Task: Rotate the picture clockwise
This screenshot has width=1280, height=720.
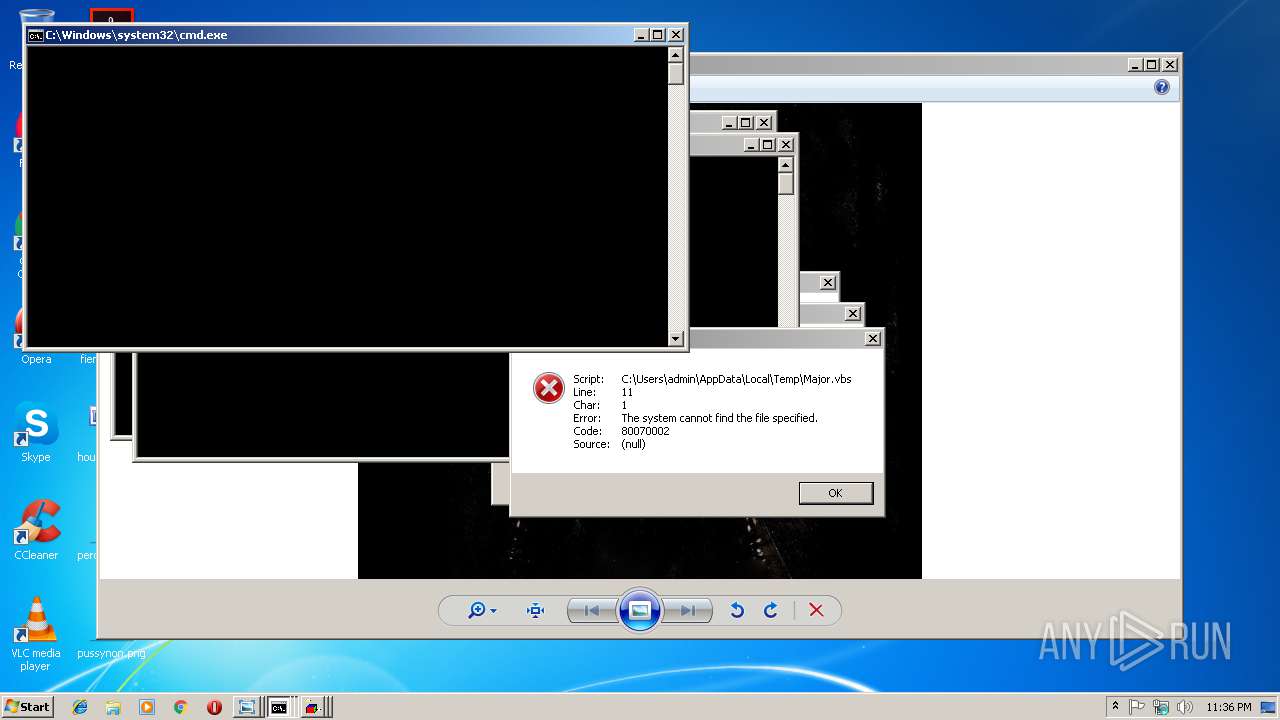Action: (x=771, y=610)
